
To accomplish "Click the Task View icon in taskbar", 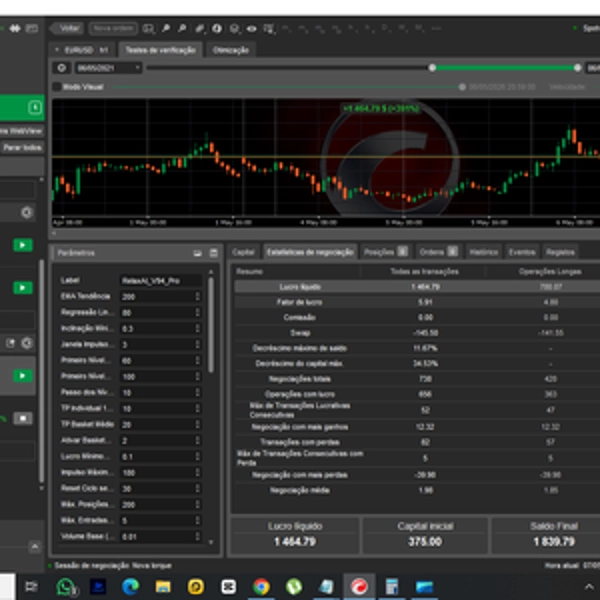I will click(31, 587).
